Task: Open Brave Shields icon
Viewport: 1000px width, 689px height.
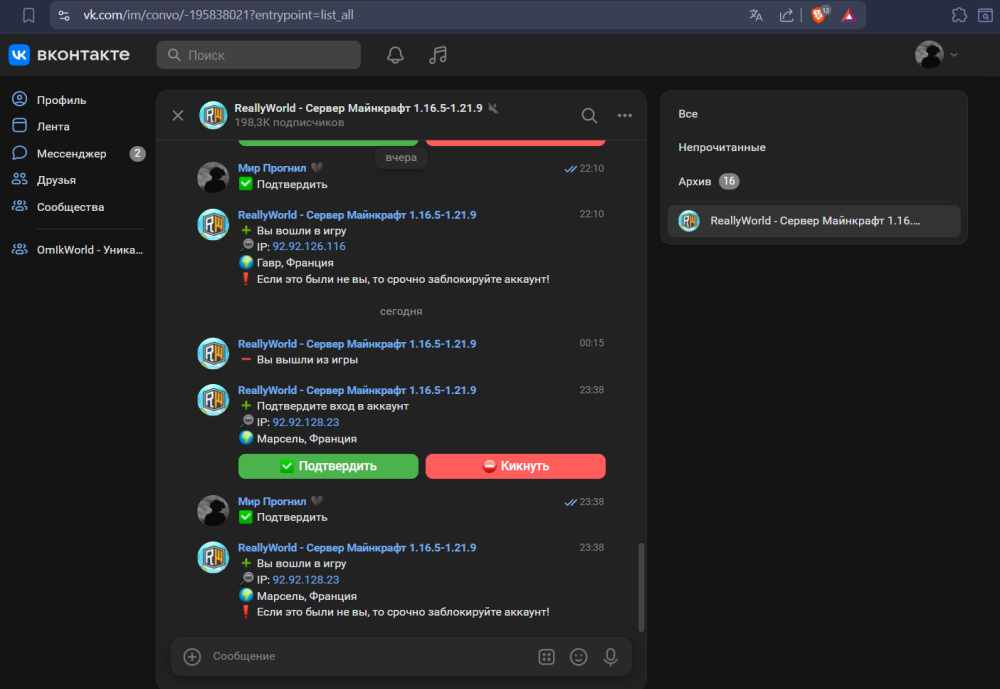Action: 819,15
